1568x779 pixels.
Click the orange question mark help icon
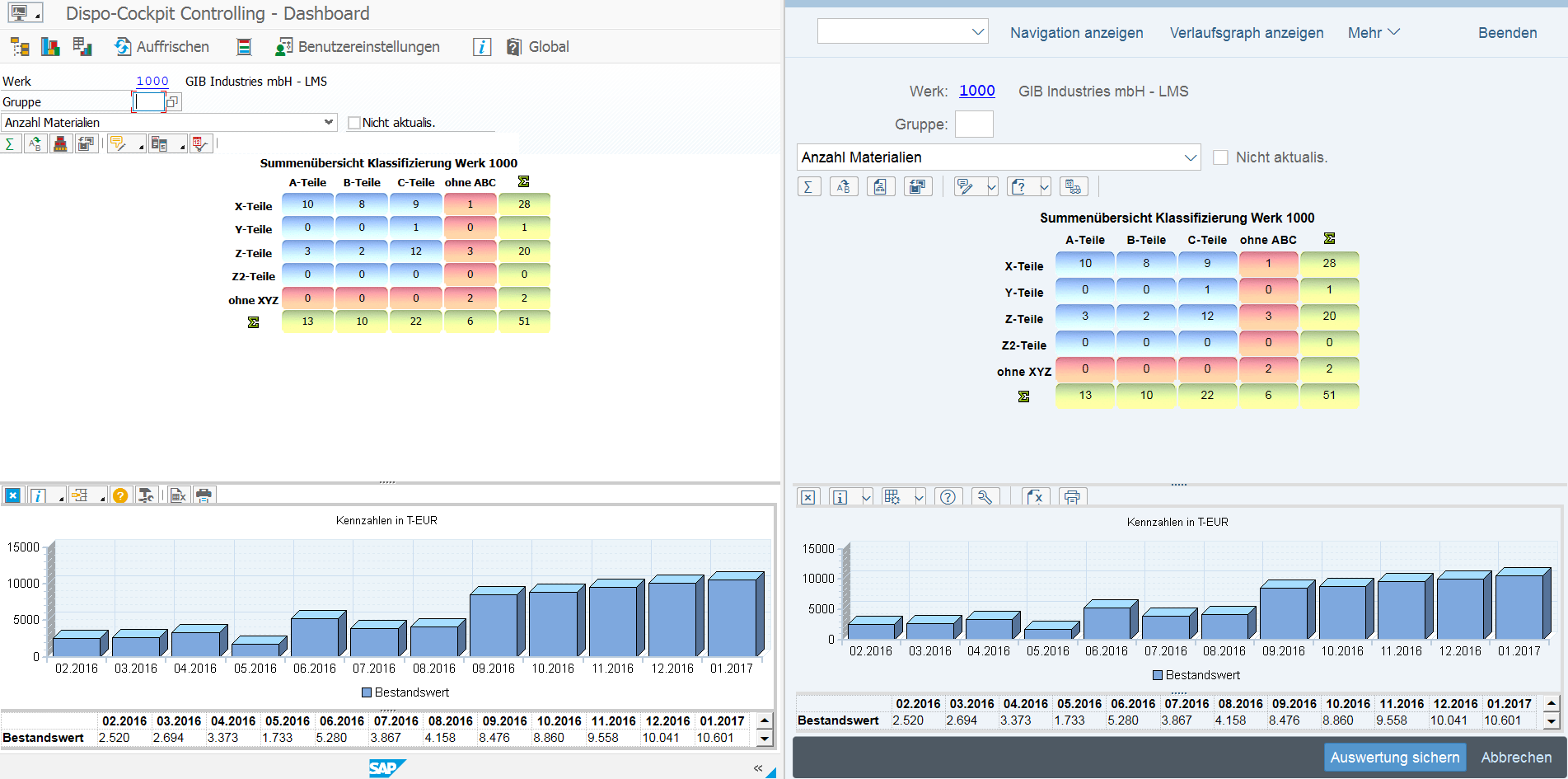(x=120, y=495)
